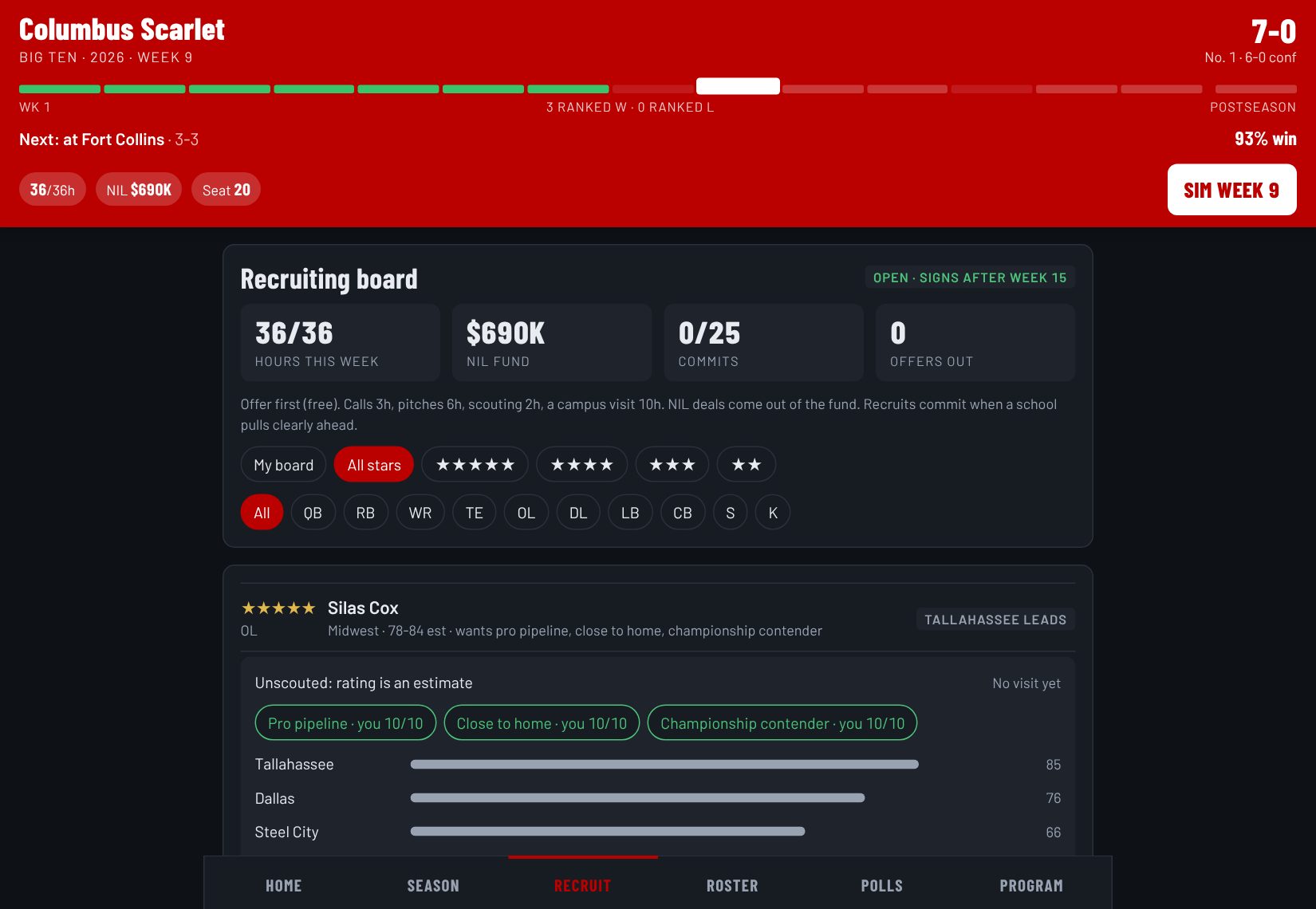Select the All stars filter
This screenshot has width=1316, height=909.
coord(374,465)
